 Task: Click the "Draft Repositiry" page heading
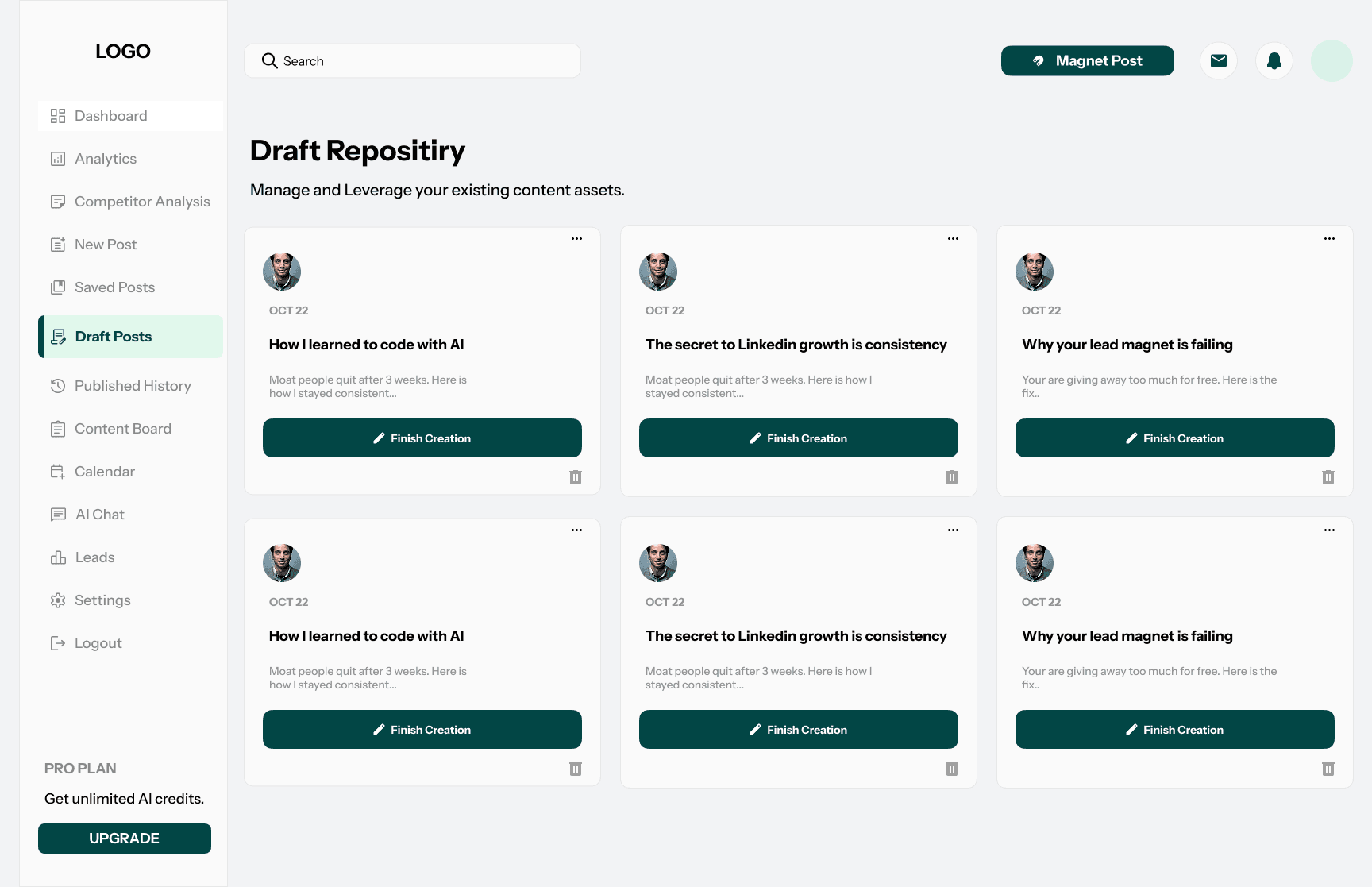tap(357, 151)
